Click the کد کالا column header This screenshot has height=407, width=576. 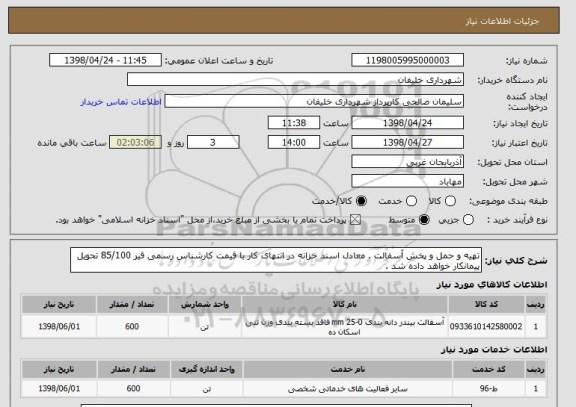tap(486, 304)
